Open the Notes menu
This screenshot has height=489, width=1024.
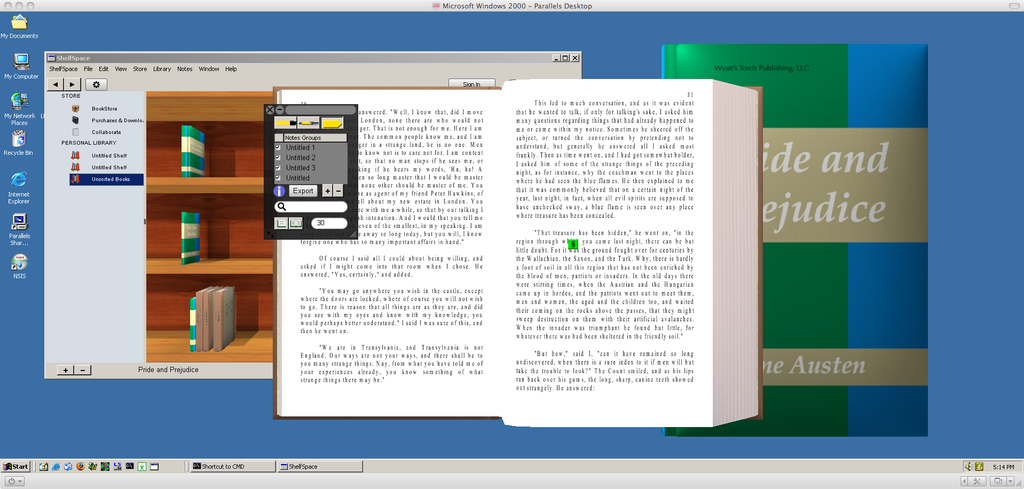coord(184,69)
